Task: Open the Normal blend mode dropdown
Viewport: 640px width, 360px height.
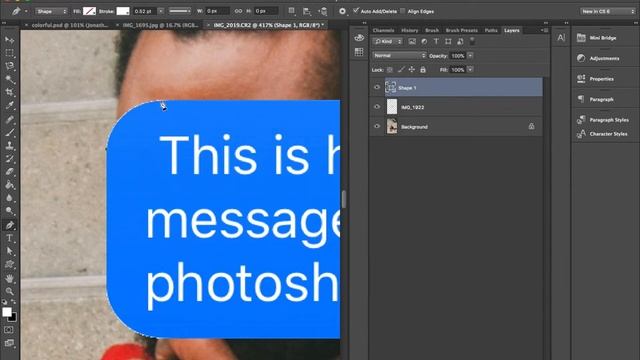Action: 399,56
